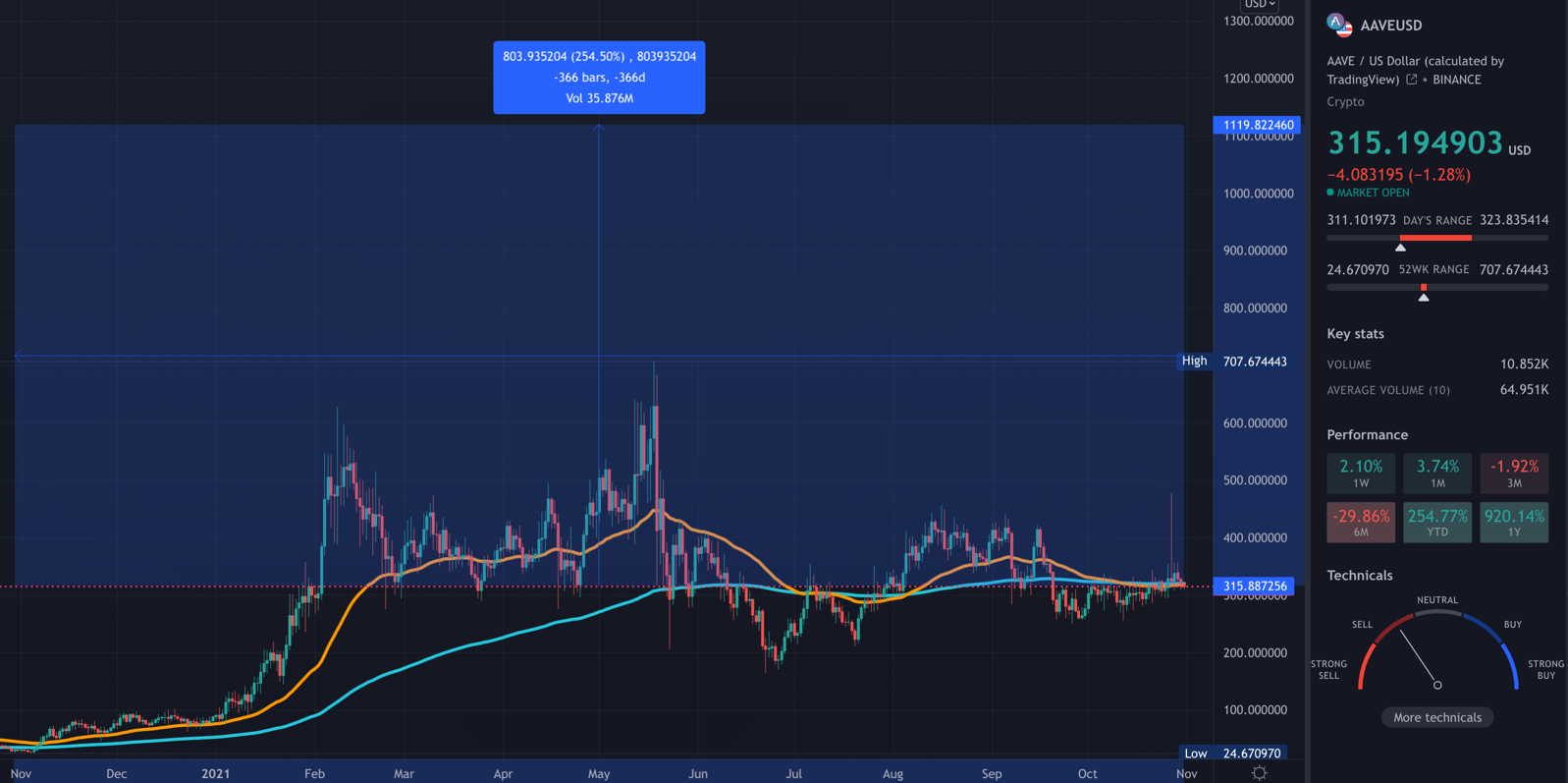Image resolution: width=1568 pixels, height=783 pixels.
Task: Click the MARKET OPEN status label
Action: coord(1373,193)
